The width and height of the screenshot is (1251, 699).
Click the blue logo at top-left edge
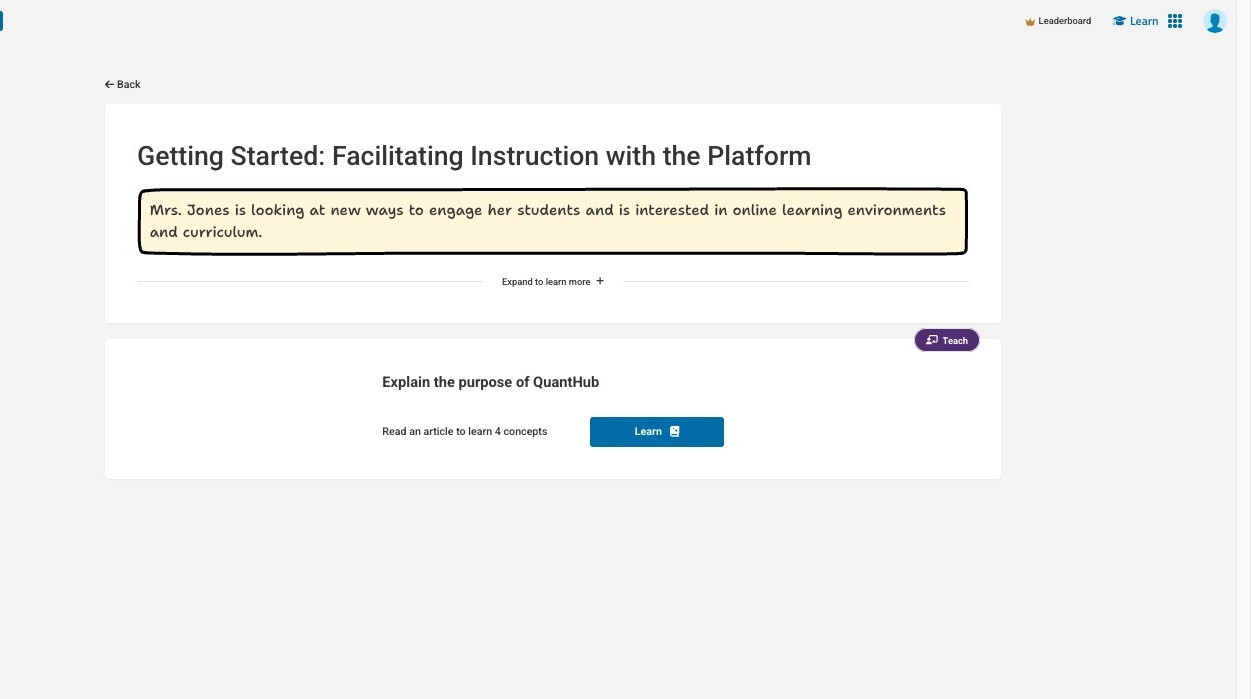tap(2, 21)
